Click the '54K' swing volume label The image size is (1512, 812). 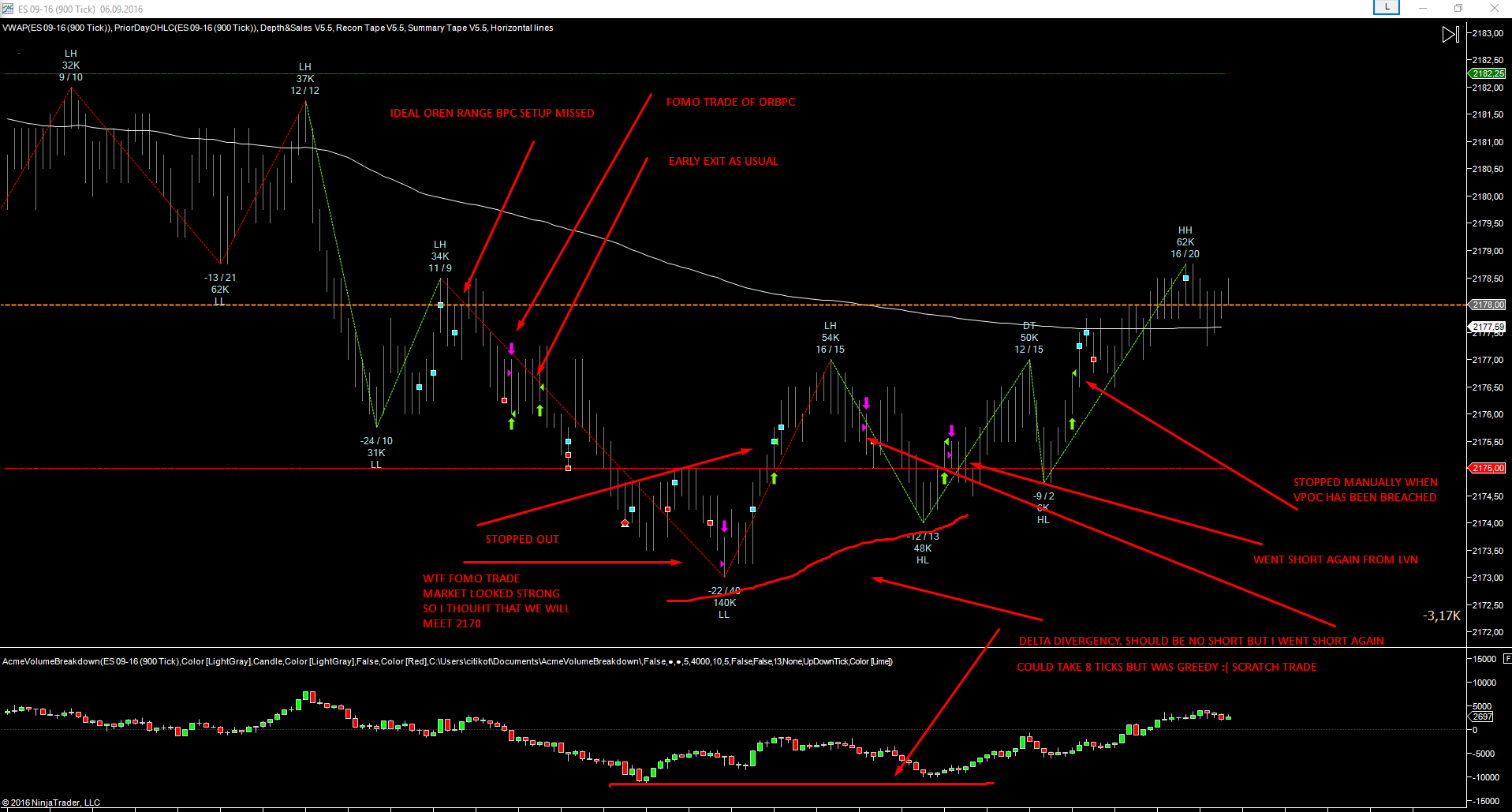tap(831, 338)
